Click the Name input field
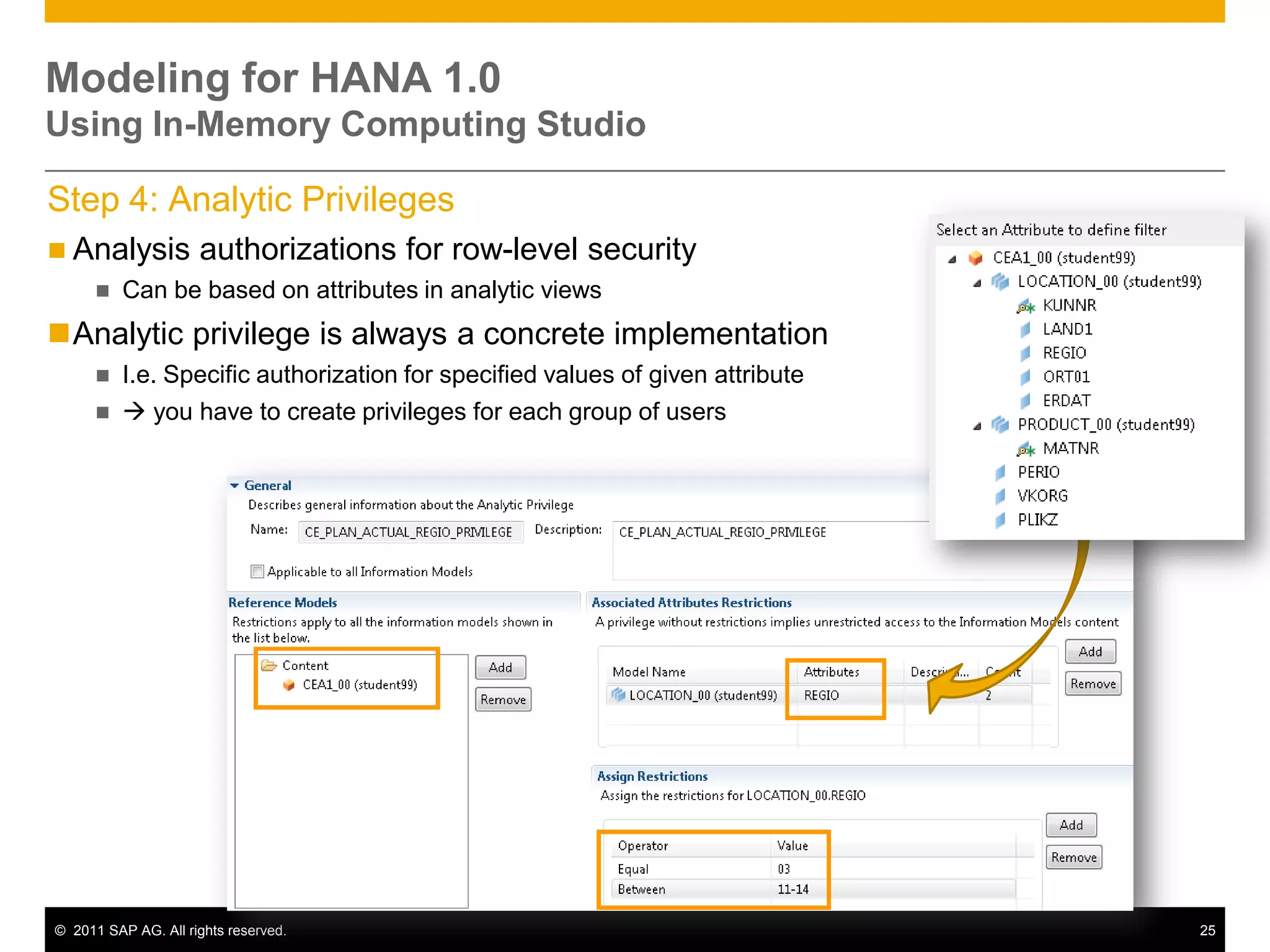The height and width of the screenshot is (952, 1270). click(x=411, y=532)
